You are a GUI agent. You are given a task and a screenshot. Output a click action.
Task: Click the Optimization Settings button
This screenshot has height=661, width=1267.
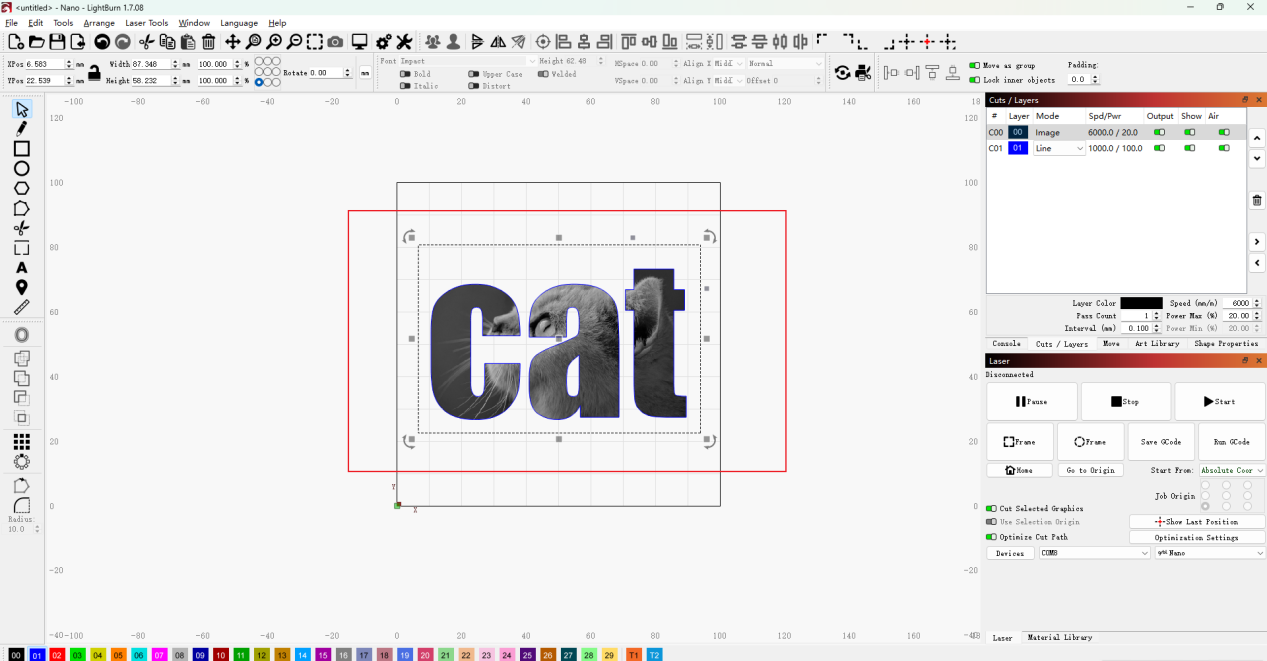click(1197, 538)
